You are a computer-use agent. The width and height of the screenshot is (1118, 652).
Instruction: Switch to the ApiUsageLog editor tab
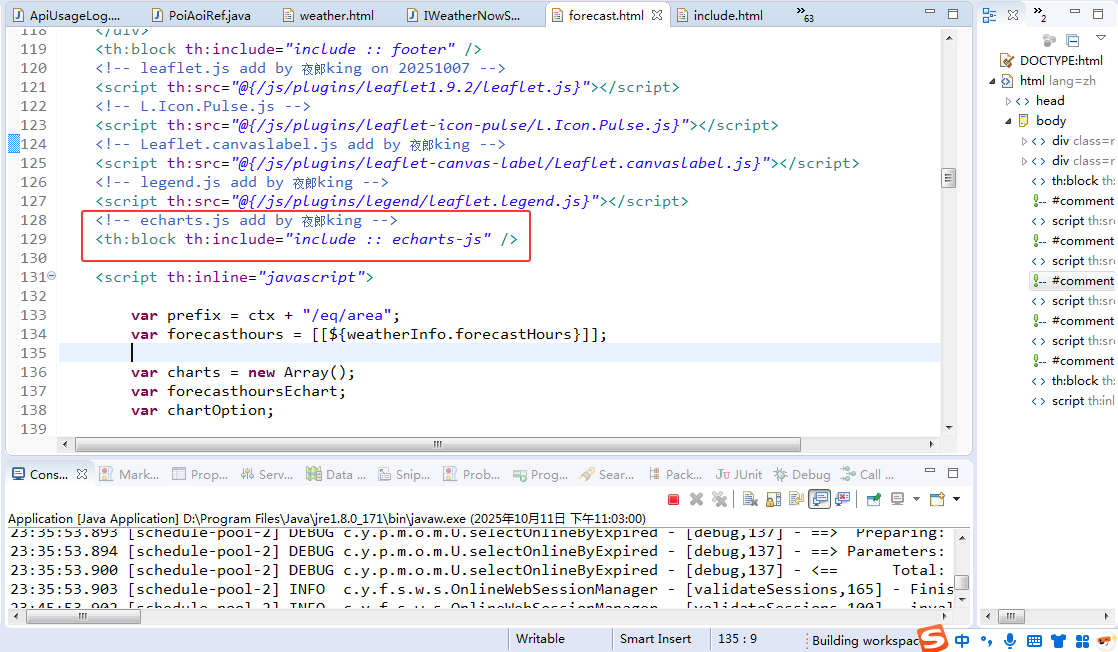pyautogui.click(x=66, y=15)
